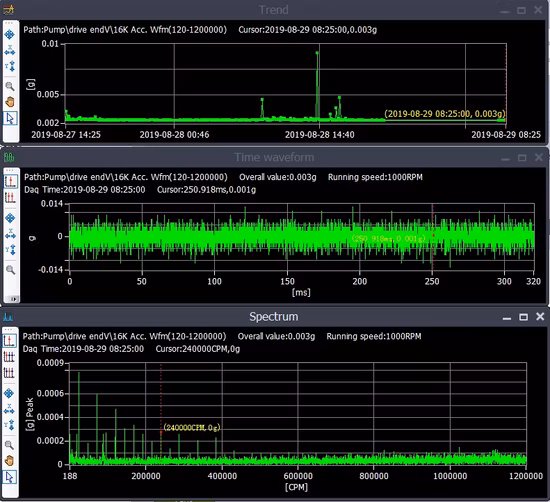Image resolution: width=550 pixels, height=502 pixels.
Task: Click X-axis autoscale icon in Time waveform toolbar
Action: coord(10,234)
